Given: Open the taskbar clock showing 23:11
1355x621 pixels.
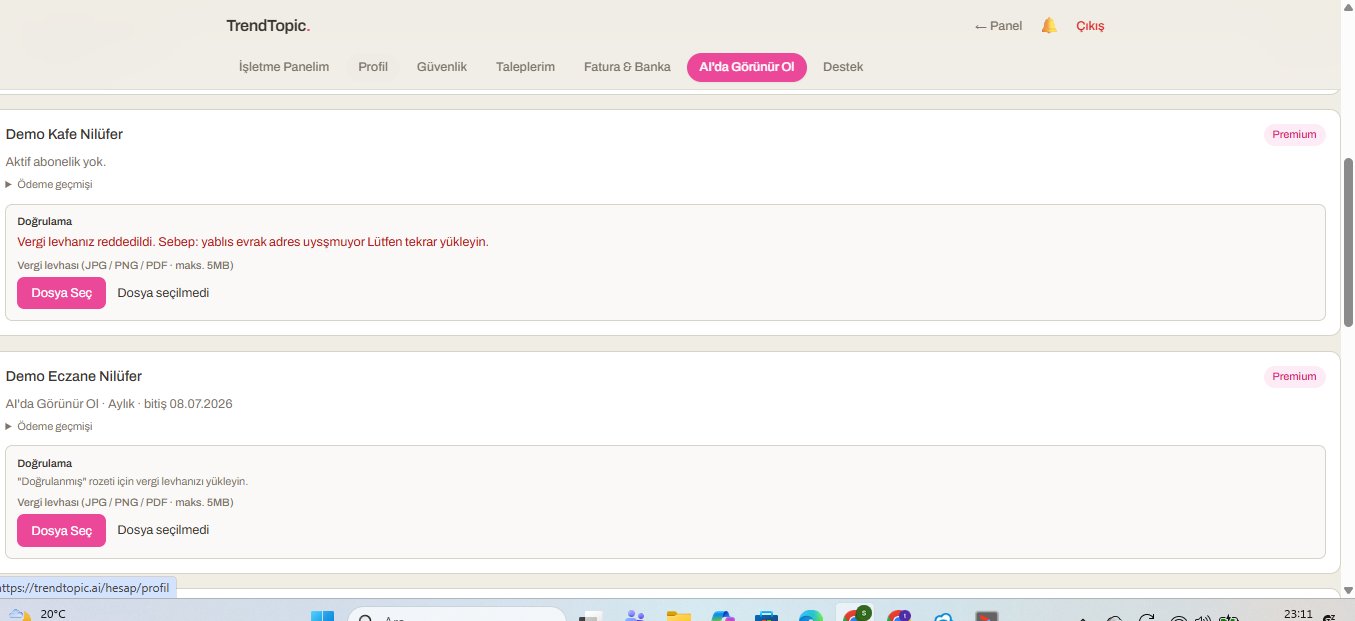Looking at the screenshot, I should coord(1297,614).
